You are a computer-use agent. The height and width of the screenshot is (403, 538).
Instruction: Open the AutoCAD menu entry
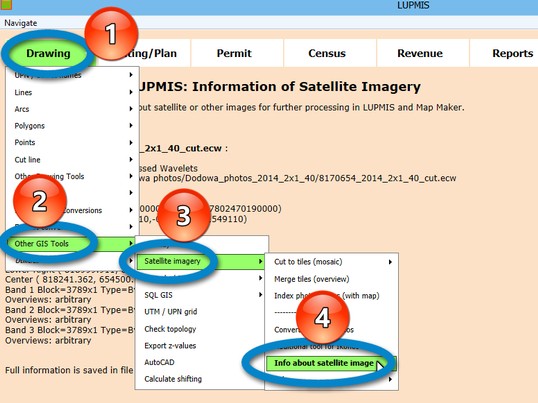[x=159, y=362]
